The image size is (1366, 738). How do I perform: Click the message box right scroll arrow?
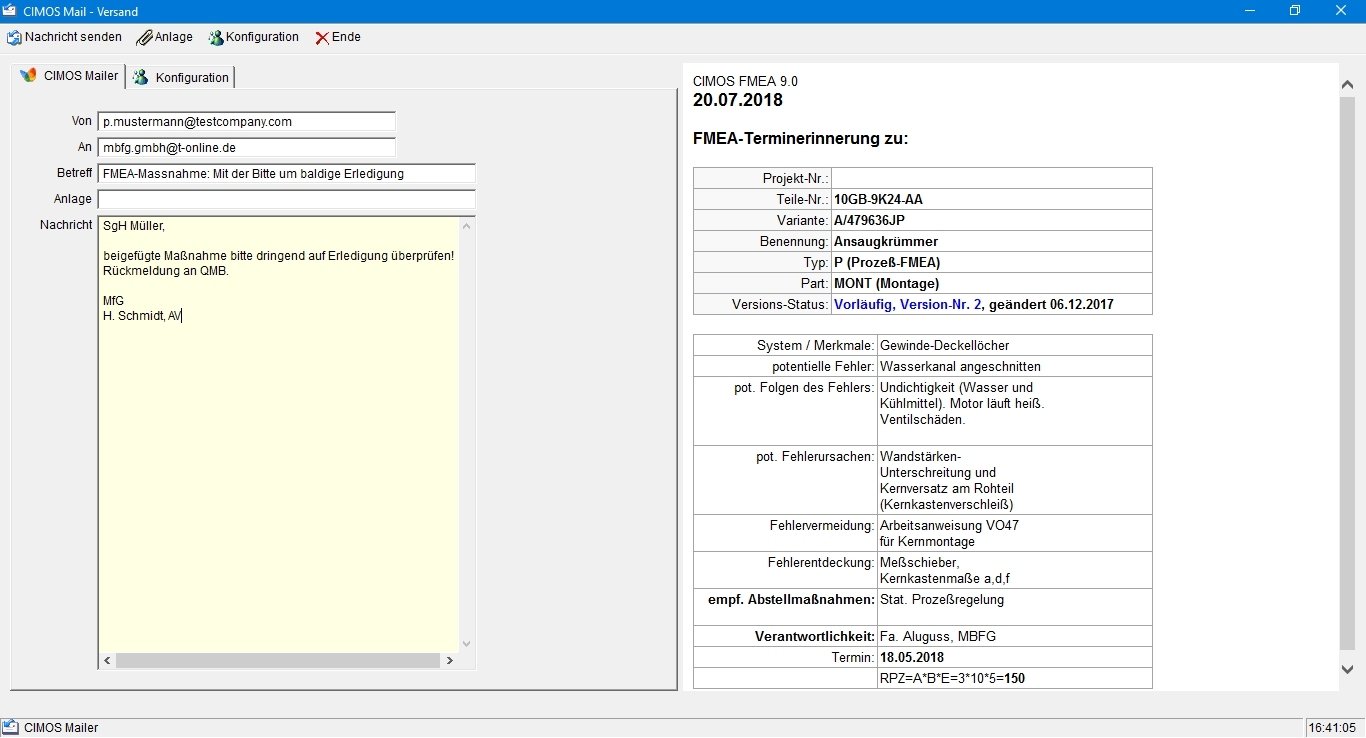tap(450, 661)
